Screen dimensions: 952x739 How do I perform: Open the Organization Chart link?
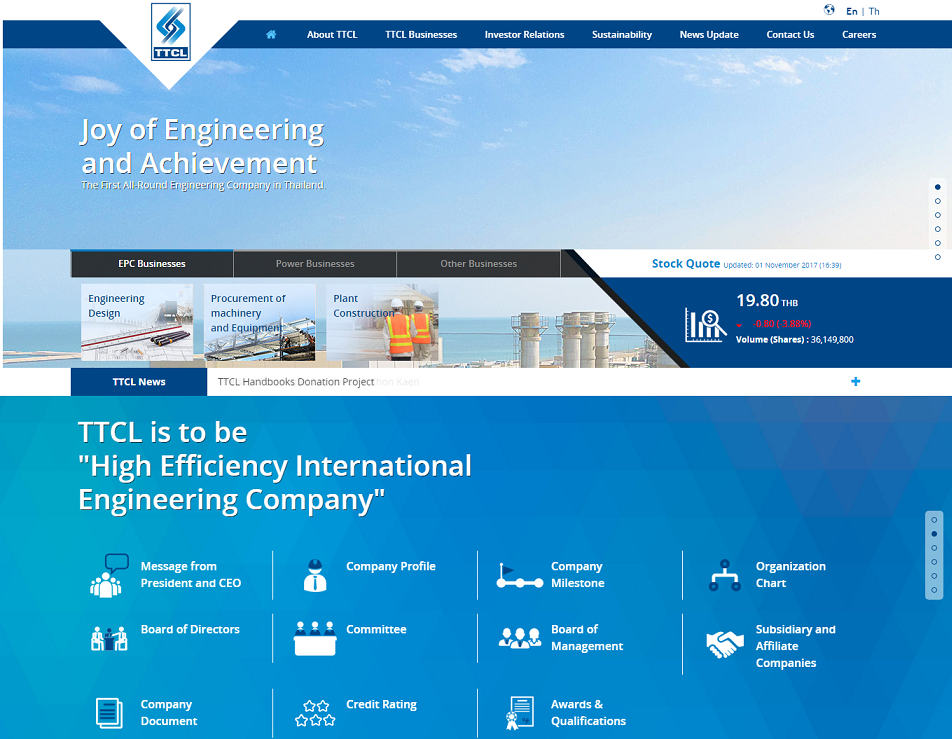click(790, 574)
